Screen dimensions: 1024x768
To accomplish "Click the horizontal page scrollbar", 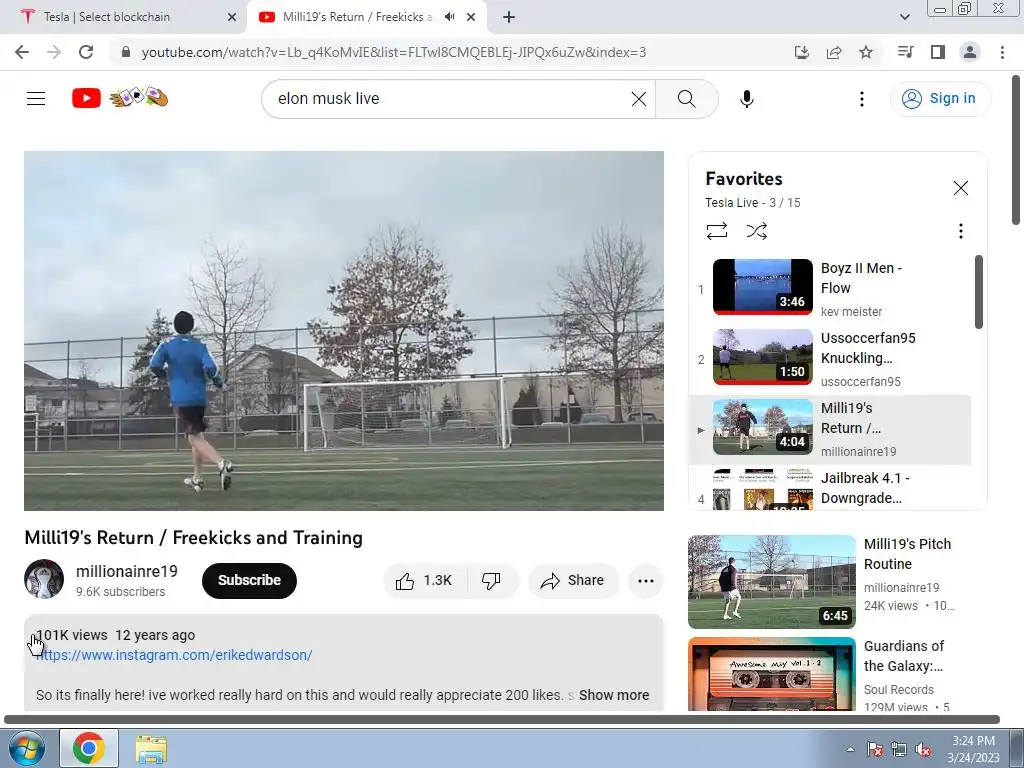I will (x=502, y=720).
